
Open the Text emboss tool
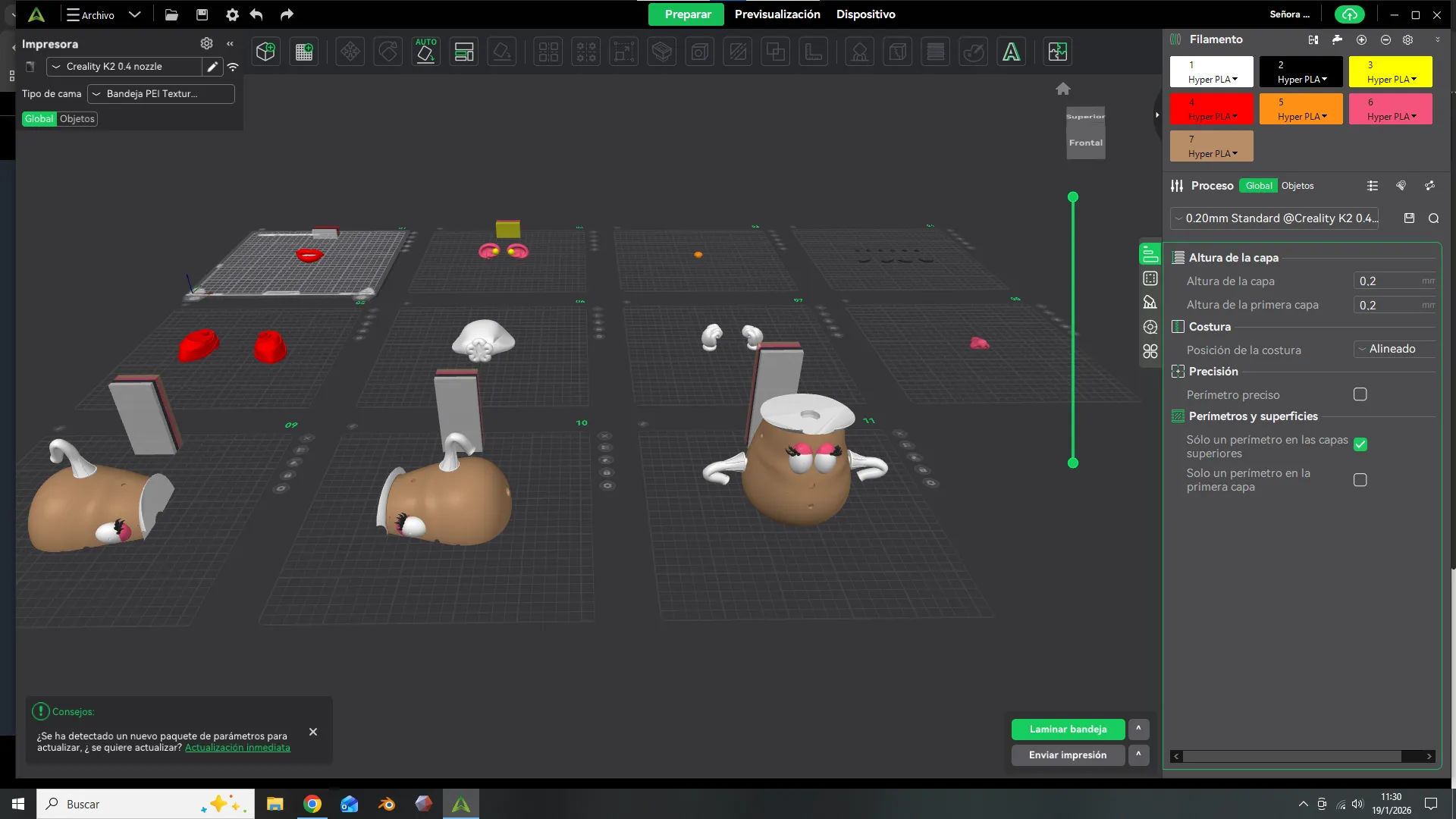tap(1011, 52)
